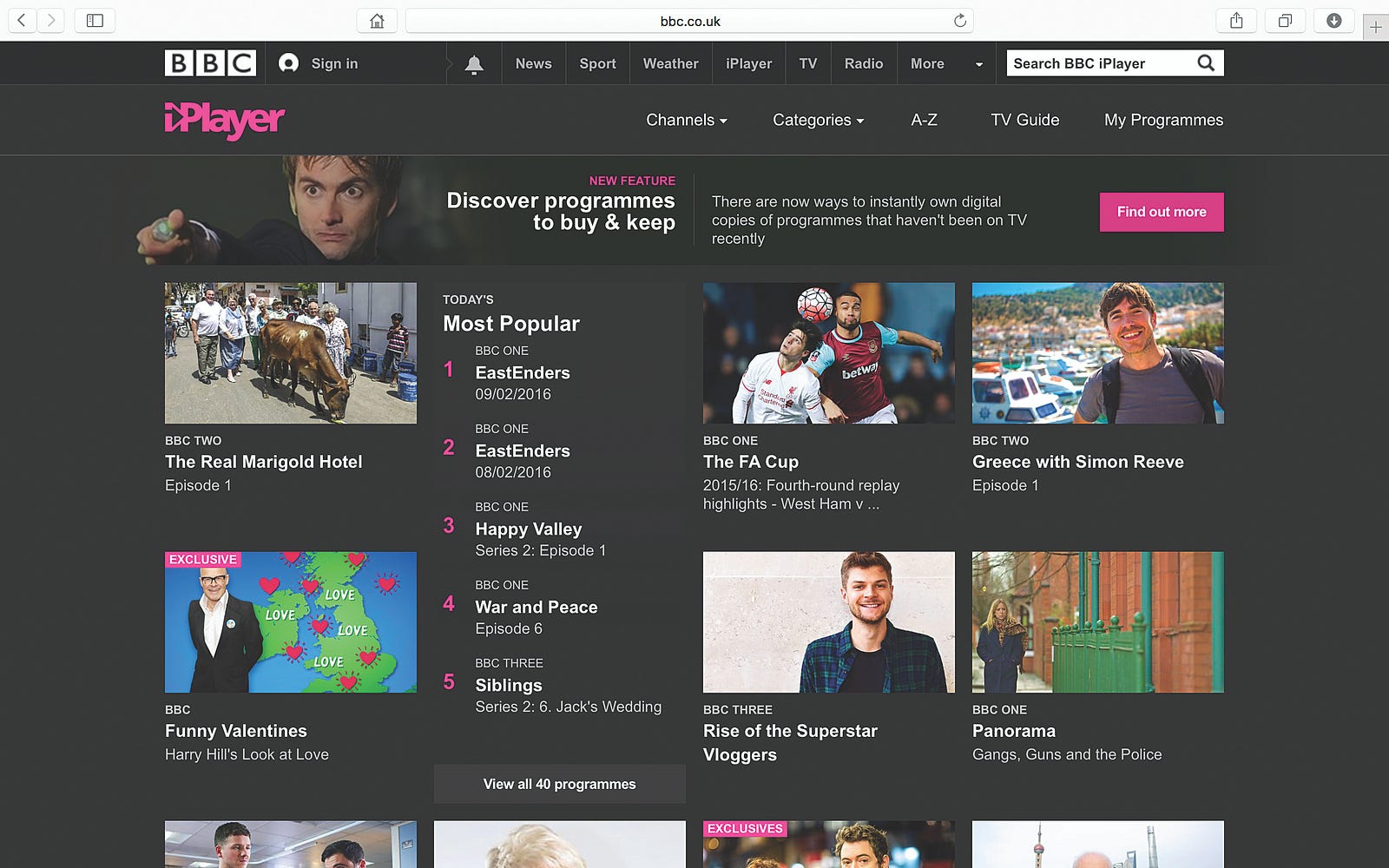The height and width of the screenshot is (868, 1389).
Task: Click the iPlayer pink logo
Action: (x=225, y=120)
